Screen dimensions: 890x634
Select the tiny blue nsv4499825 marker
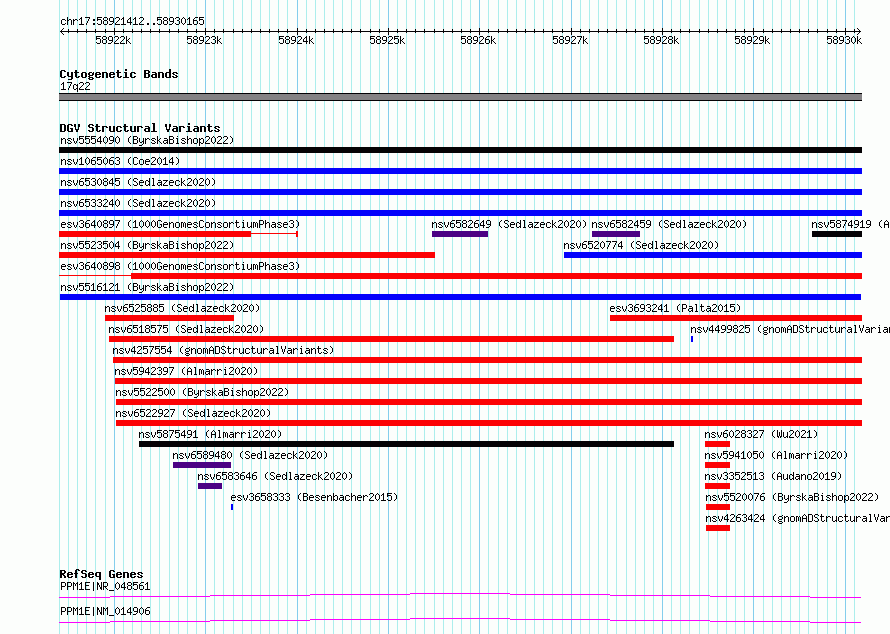(x=692, y=339)
